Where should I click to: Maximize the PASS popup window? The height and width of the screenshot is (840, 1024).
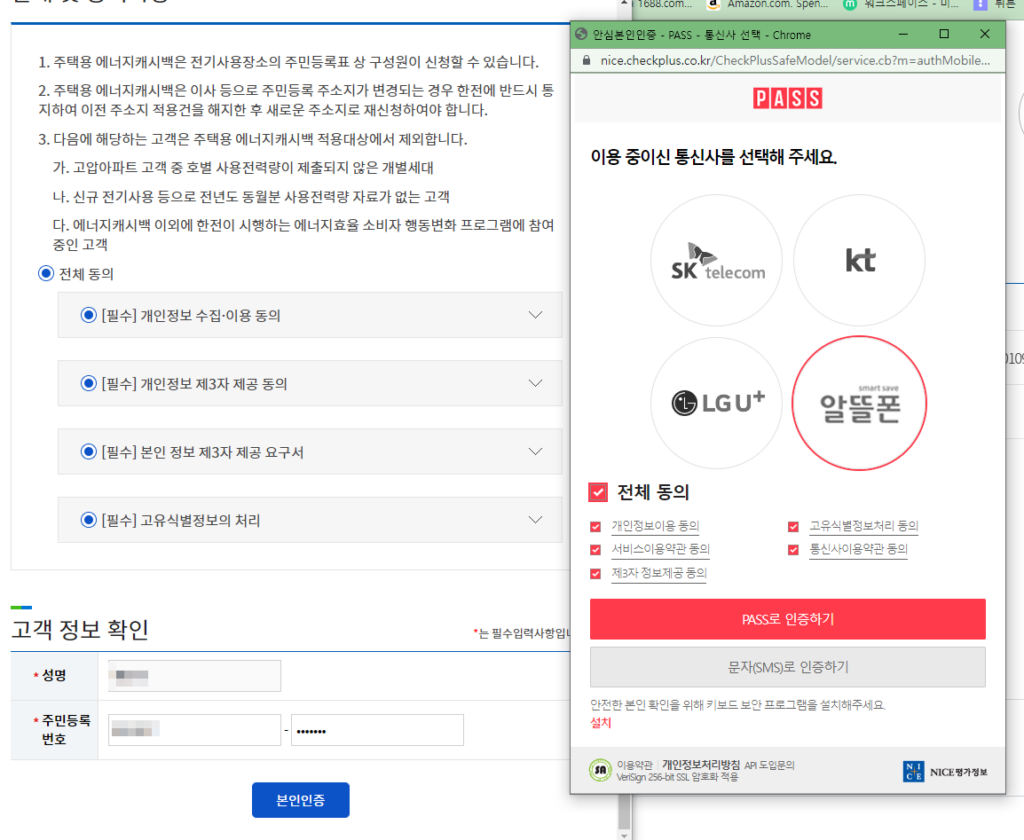(x=944, y=34)
